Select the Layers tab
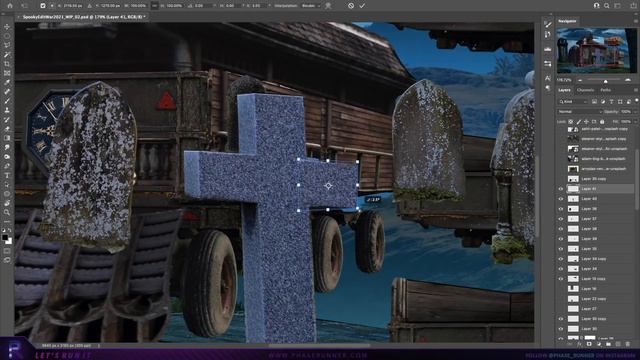Image resolution: width=640 pixels, height=360 pixels. 564,90
